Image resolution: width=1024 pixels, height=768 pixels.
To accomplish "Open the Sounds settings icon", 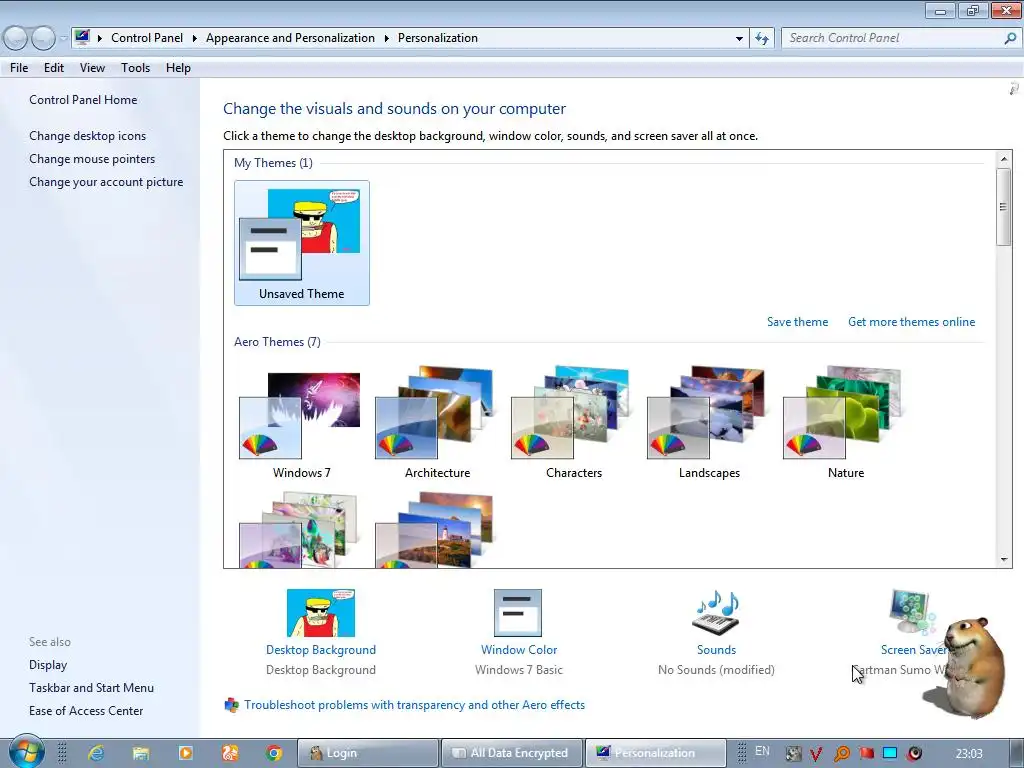I will coord(716,613).
